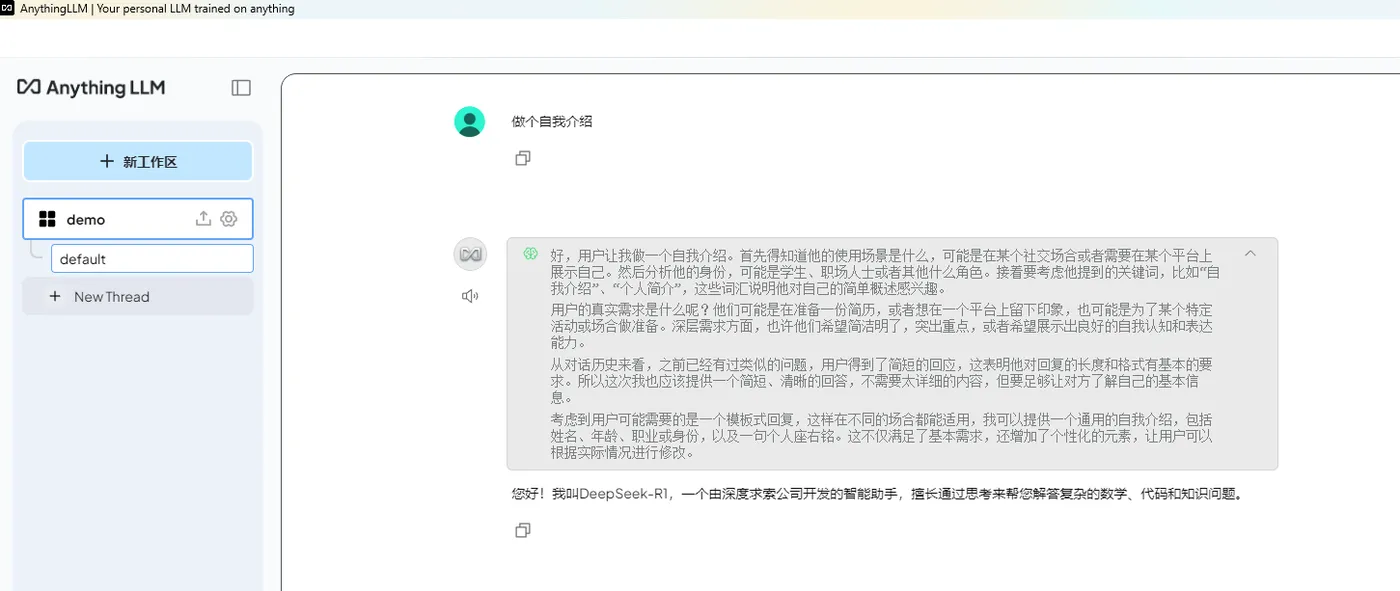Viewport: 1400px width, 591px height.
Task: Select the default thread
Action: pyautogui.click(x=152, y=259)
